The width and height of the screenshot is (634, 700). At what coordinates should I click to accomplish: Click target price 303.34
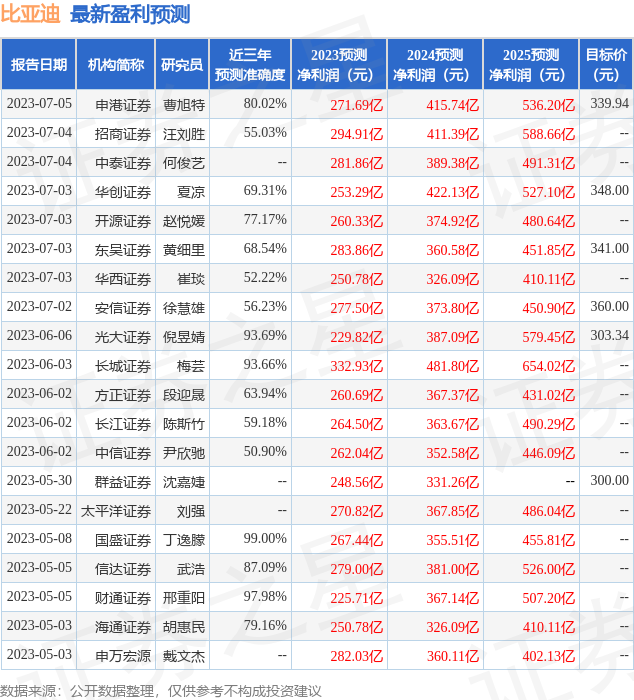(609, 336)
